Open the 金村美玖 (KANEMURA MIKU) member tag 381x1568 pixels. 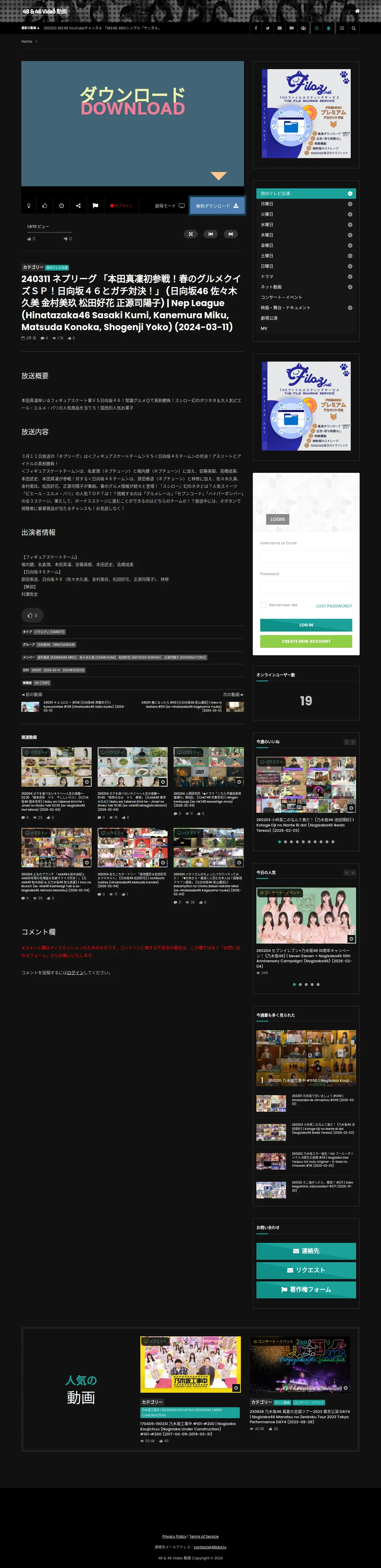tap(57, 657)
